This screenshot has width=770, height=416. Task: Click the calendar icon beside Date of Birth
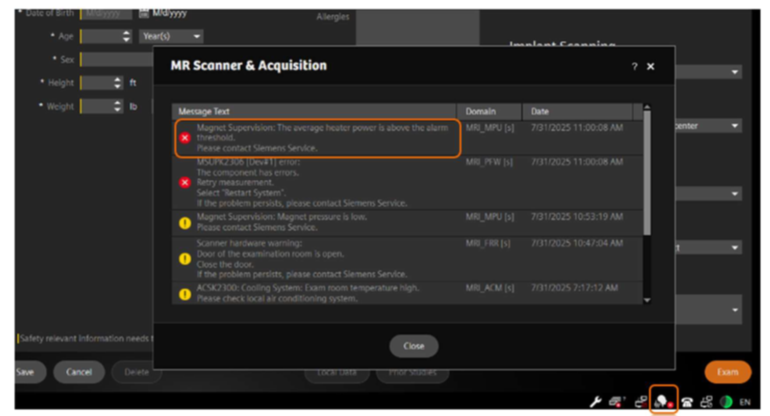tap(143, 13)
